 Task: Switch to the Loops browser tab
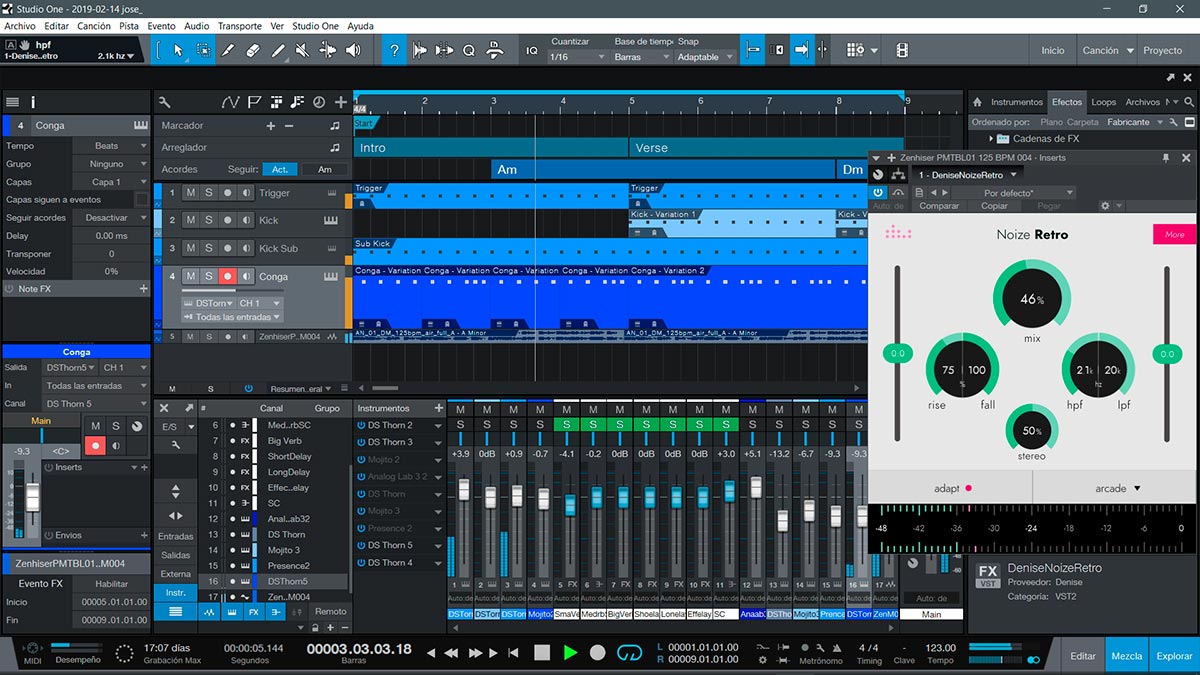pyautogui.click(x=1103, y=102)
